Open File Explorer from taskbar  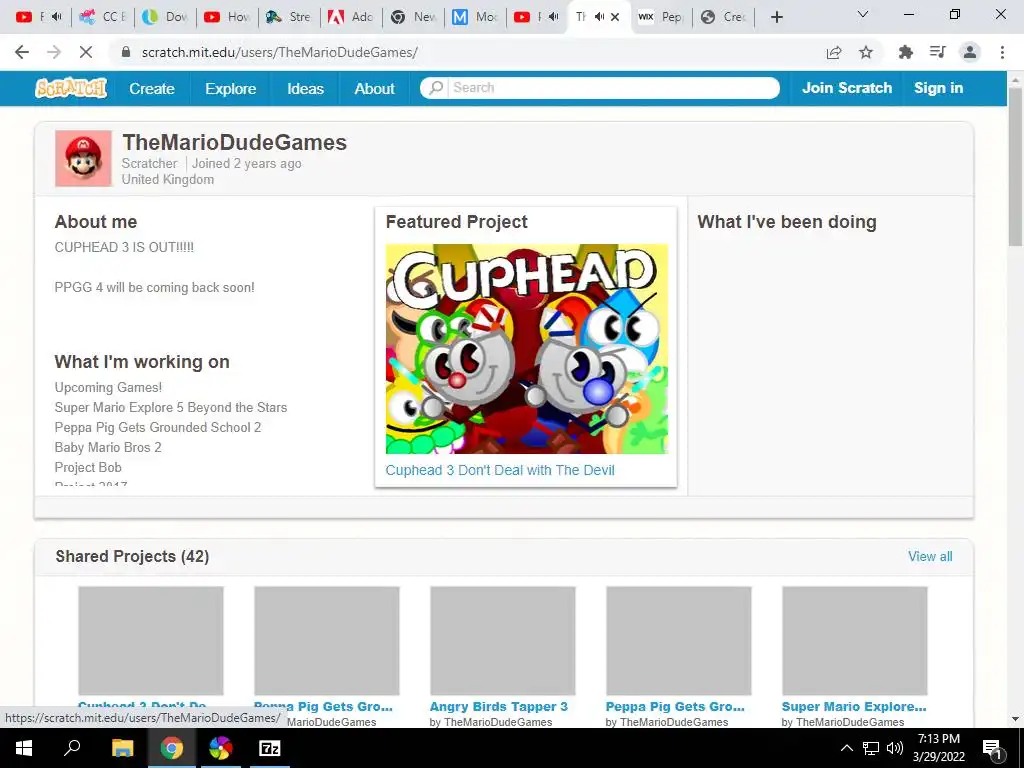(122, 748)
